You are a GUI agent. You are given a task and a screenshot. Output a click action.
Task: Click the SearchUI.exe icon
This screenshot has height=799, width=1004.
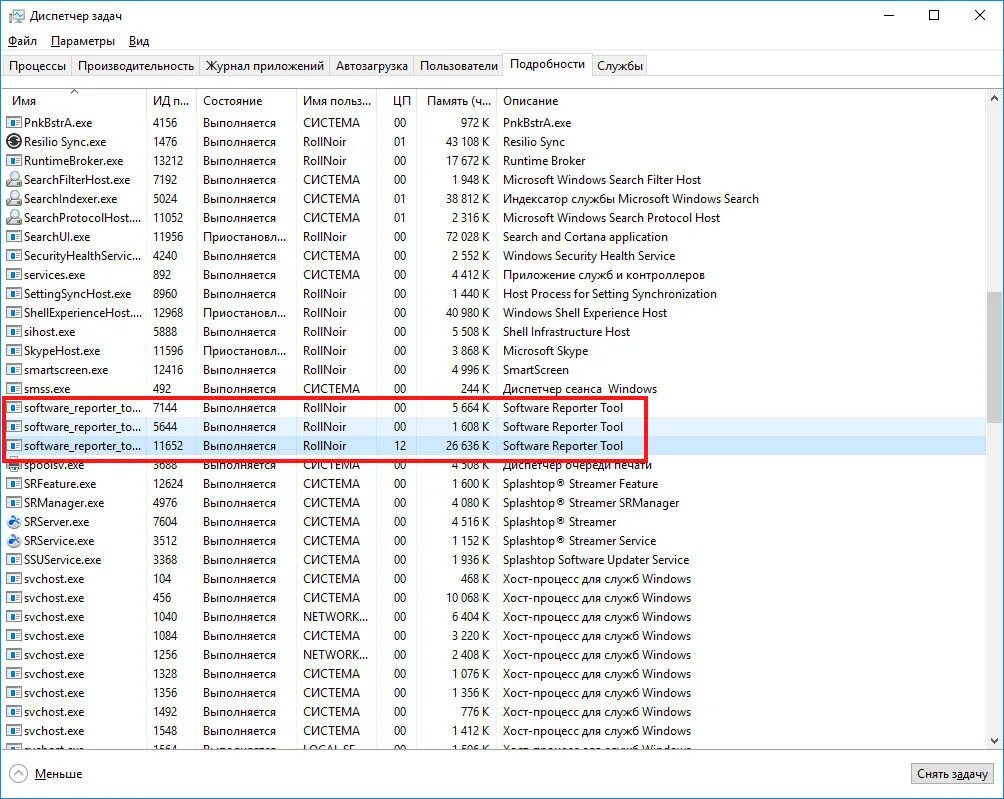point(13,237)
